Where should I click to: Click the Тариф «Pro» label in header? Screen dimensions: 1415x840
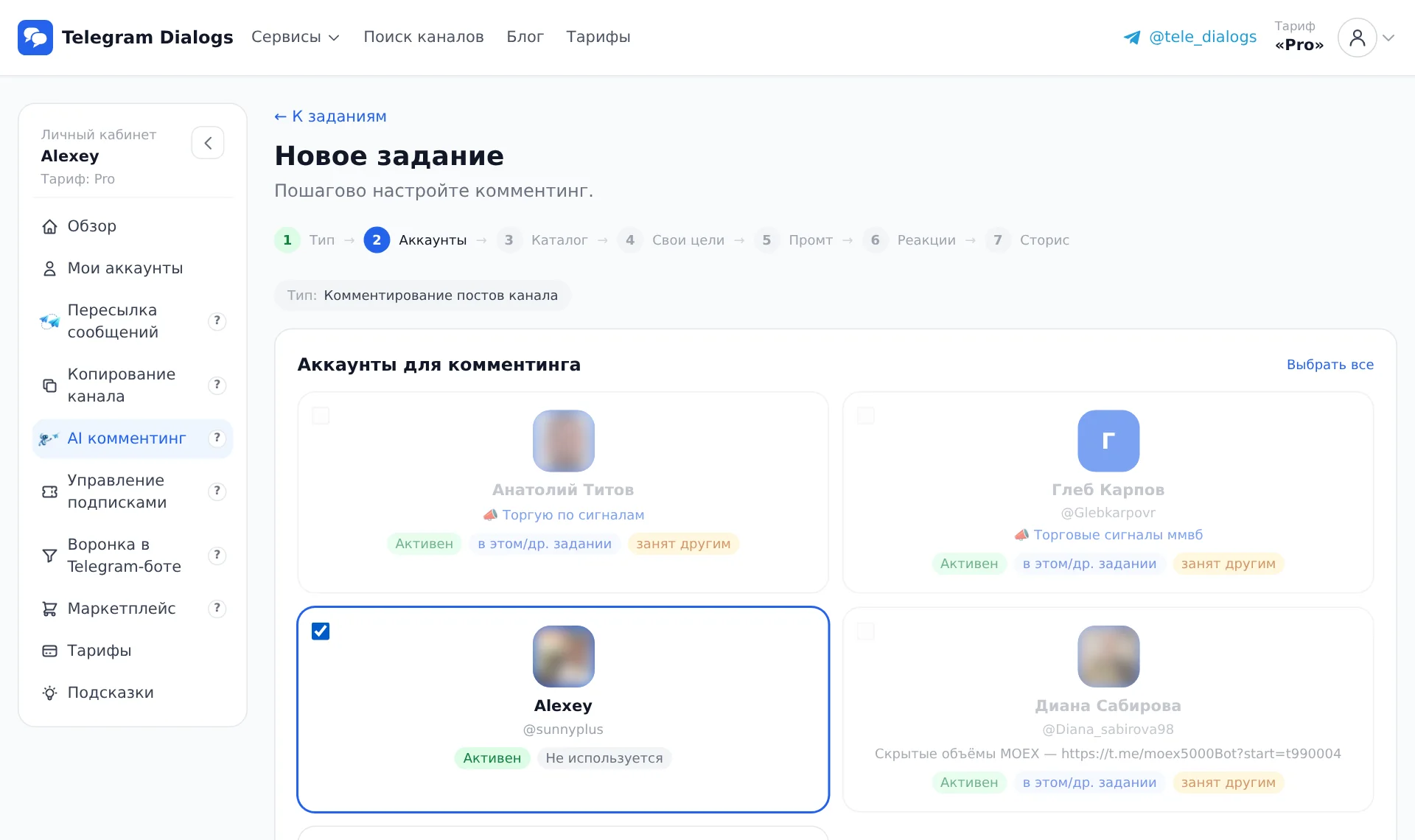[1299, 37]
